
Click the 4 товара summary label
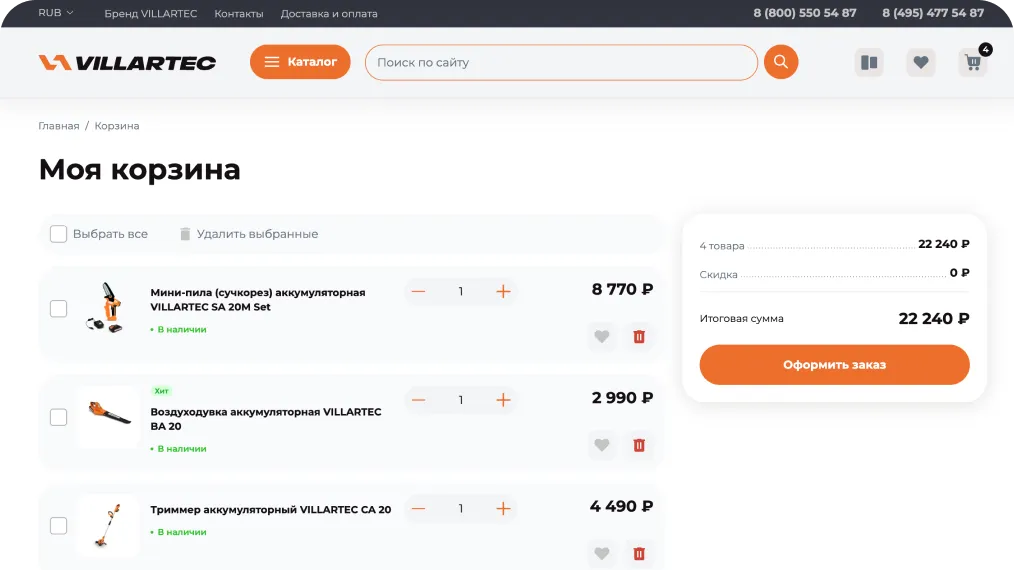coord(722,246)
